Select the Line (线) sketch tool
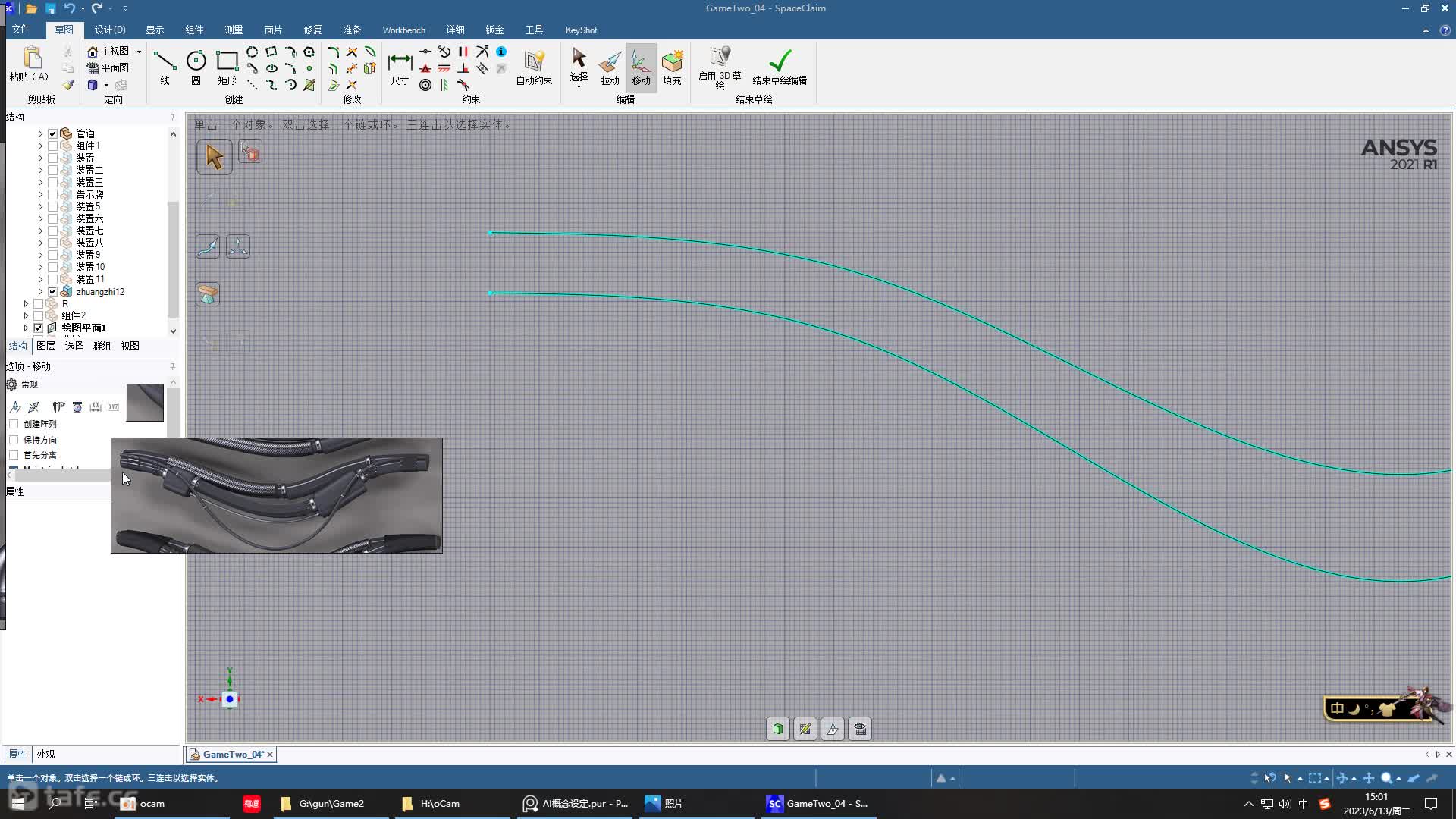1456x819 pixels. [x=165, y=67]
